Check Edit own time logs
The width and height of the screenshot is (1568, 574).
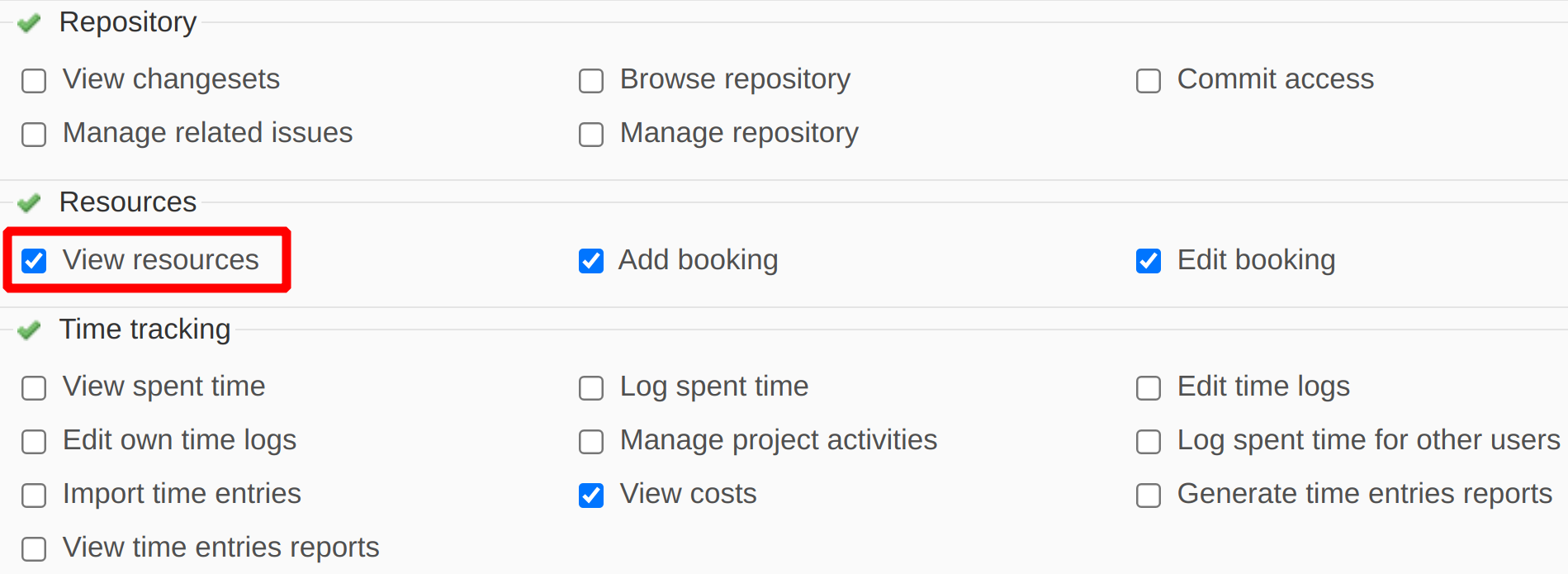point(34,442)
